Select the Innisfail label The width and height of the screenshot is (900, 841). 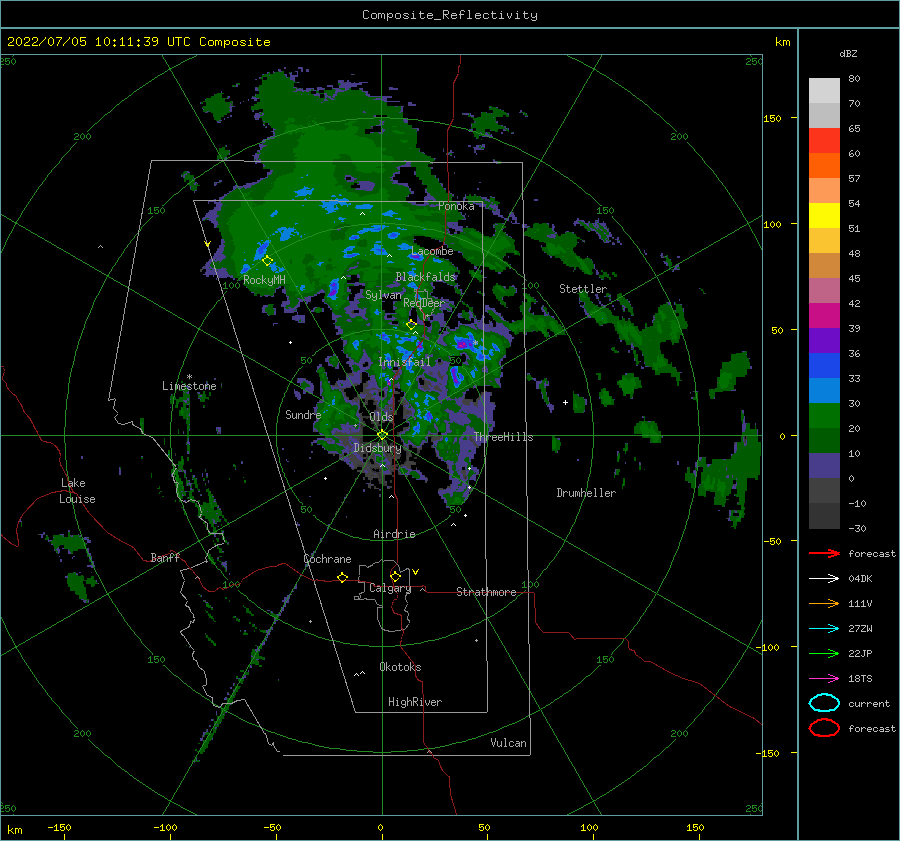coord(404,362)
